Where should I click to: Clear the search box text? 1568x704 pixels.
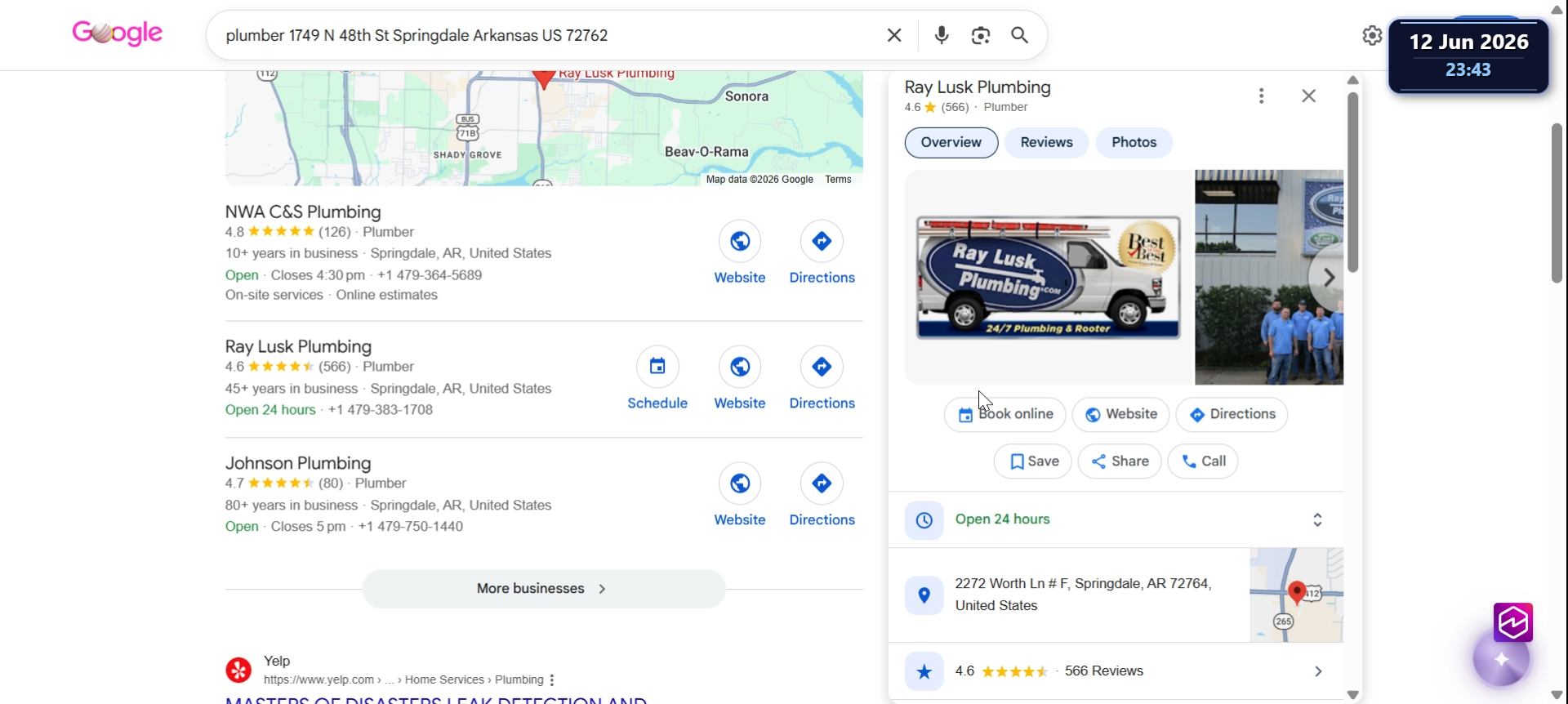(894, 35)
